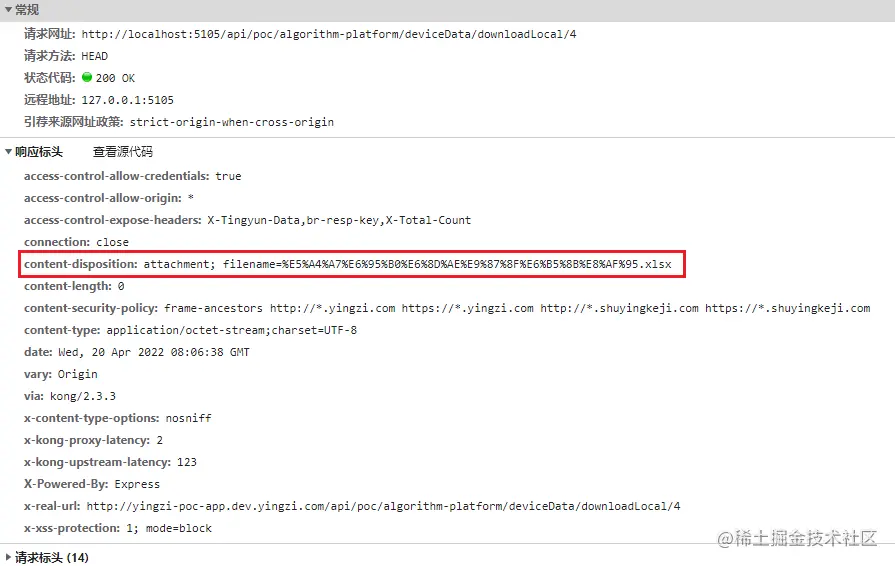895x566 pixels.
Task: Click access-control-allow-origin header name
Action: coord(103,198)
